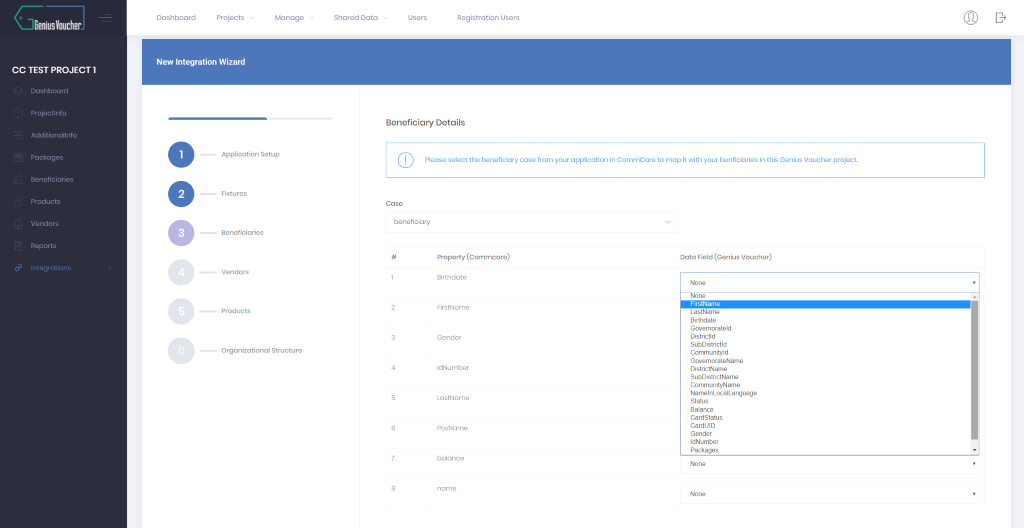1024x528 pixels.
Task: Click the dropdown list scrollbar
Action: (x=975, y=370)
